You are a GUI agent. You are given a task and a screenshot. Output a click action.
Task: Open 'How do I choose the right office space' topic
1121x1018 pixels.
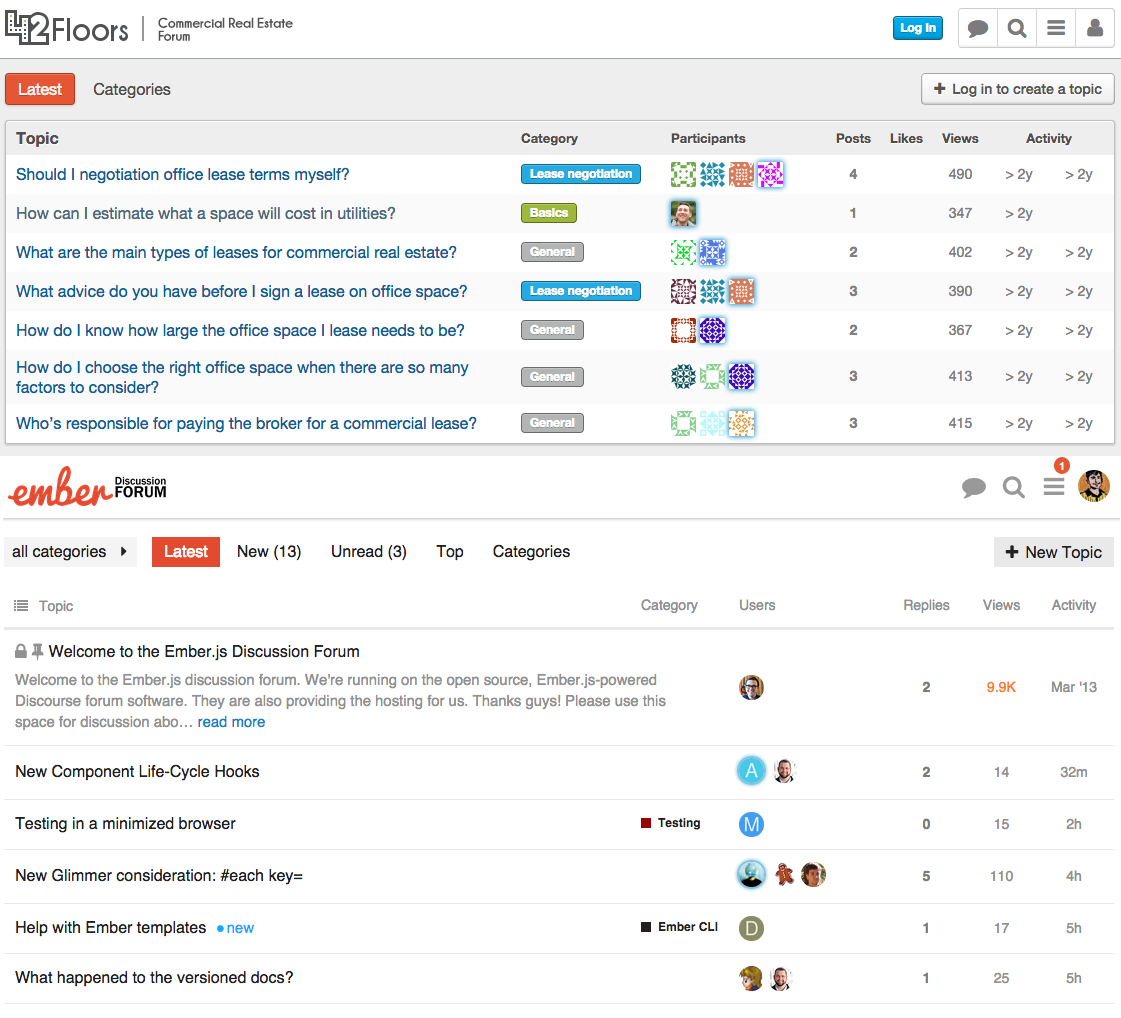pyautogui.click(x=242, y=377)
